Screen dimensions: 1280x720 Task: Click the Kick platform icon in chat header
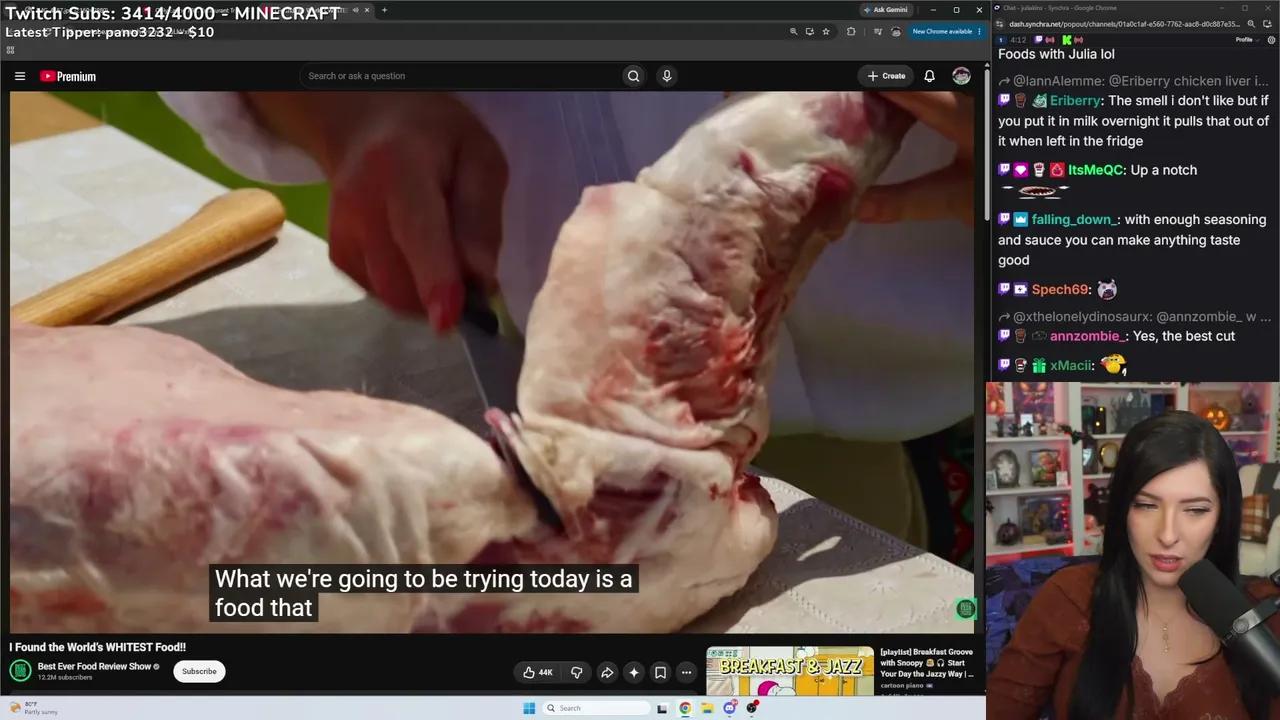(1066, 40)
